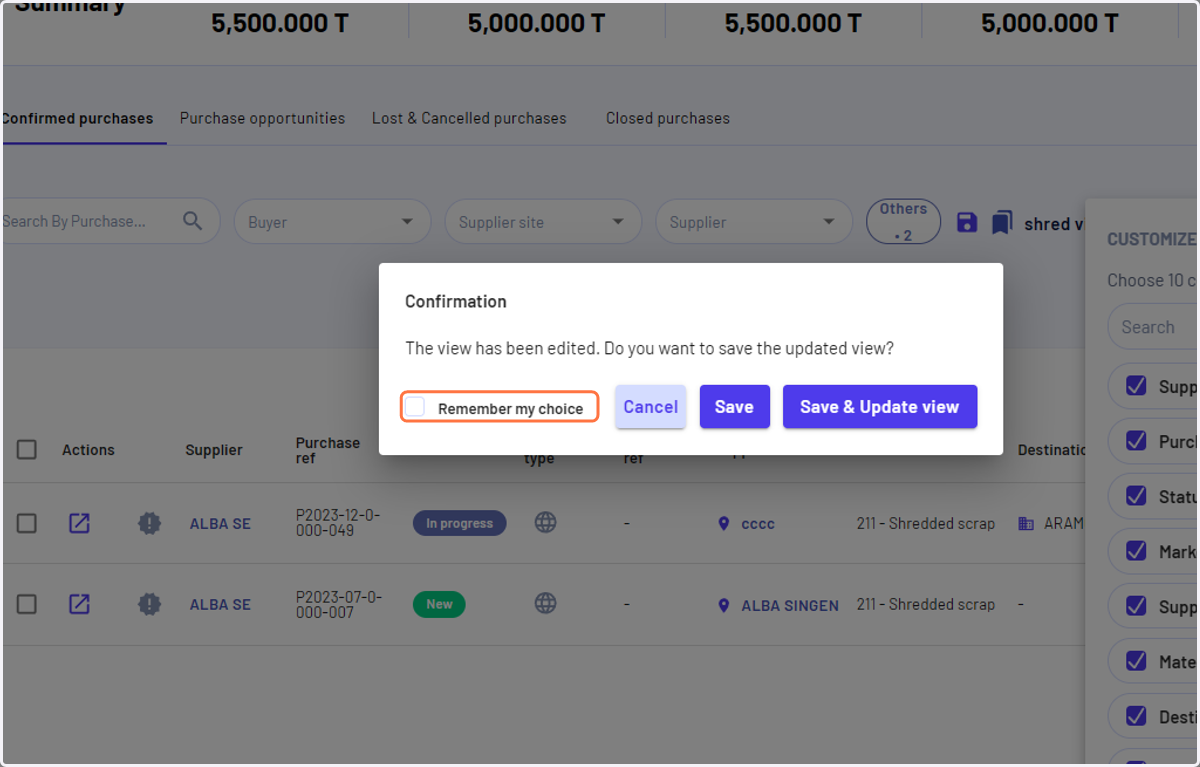Choose Save & Update view
Screen dimensions: 1200x767
pyautogui.click(x=879, y=407)
